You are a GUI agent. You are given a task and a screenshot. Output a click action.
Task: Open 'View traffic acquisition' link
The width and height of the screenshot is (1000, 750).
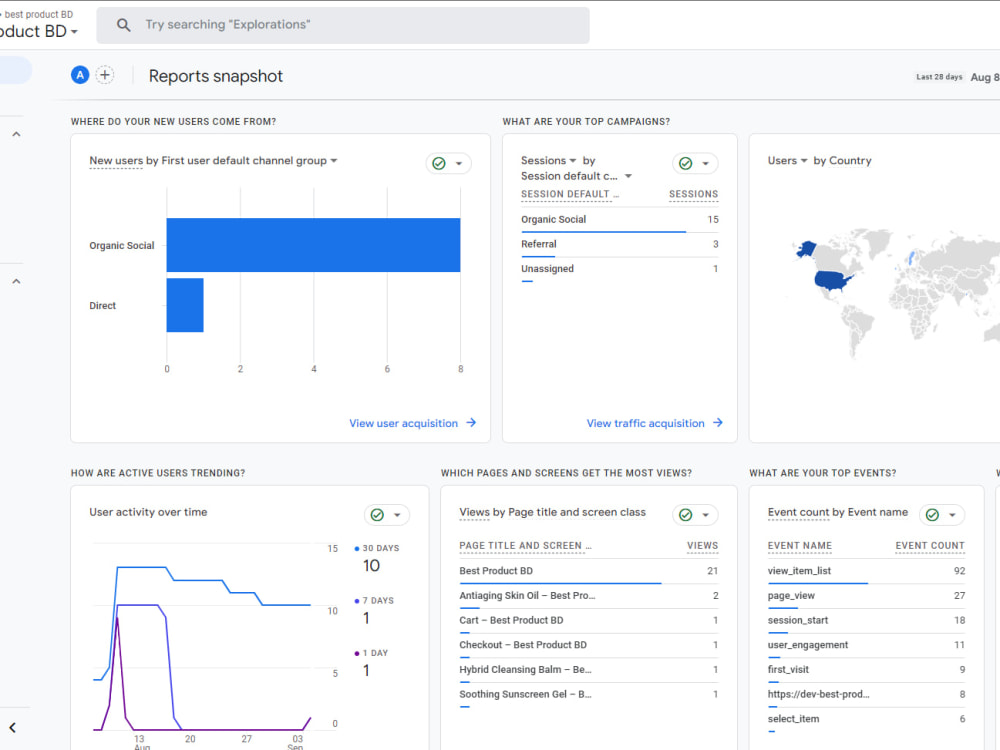coord(645,423)
